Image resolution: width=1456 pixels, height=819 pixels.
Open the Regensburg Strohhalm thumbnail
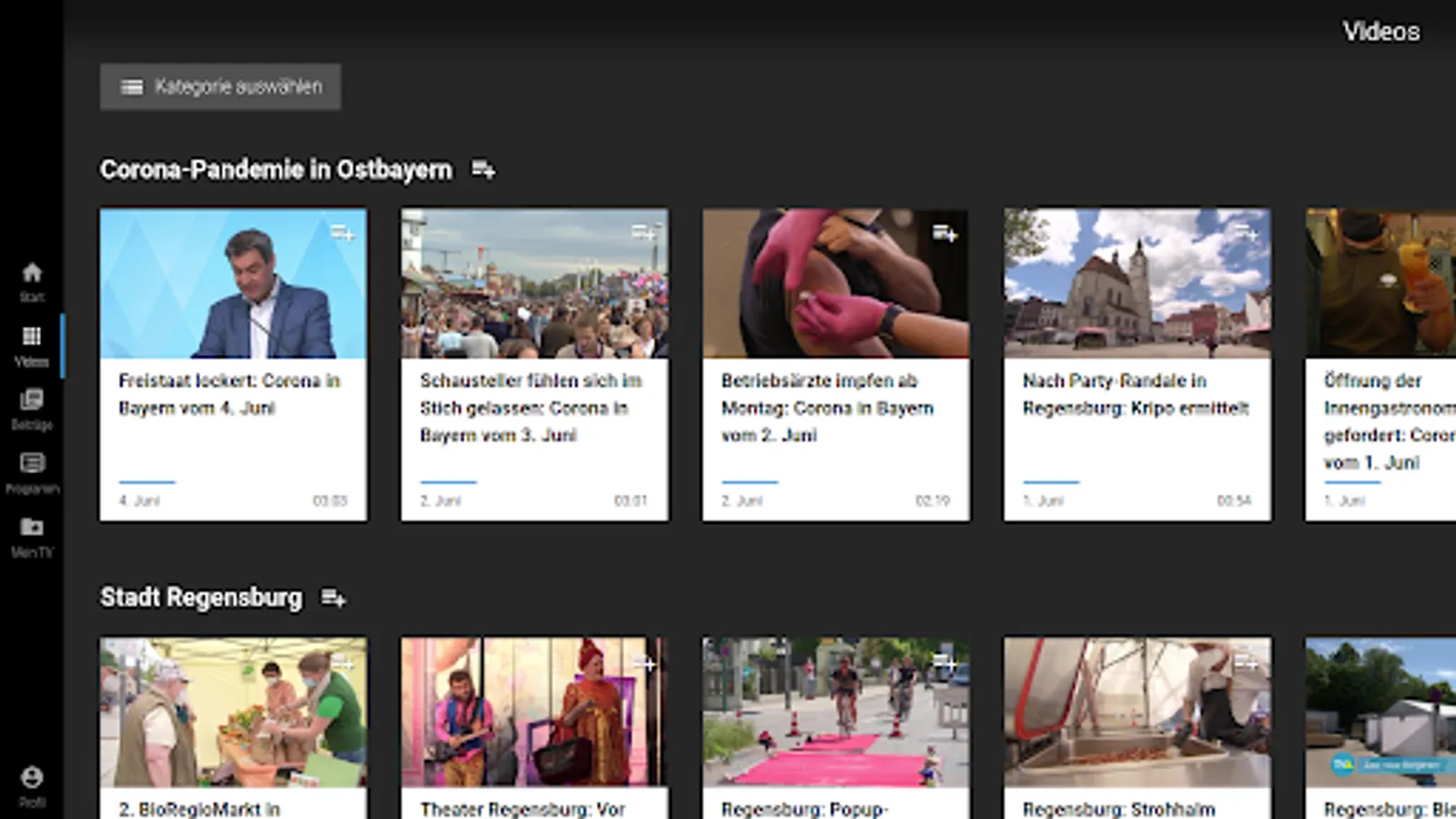click(1137, 712)
